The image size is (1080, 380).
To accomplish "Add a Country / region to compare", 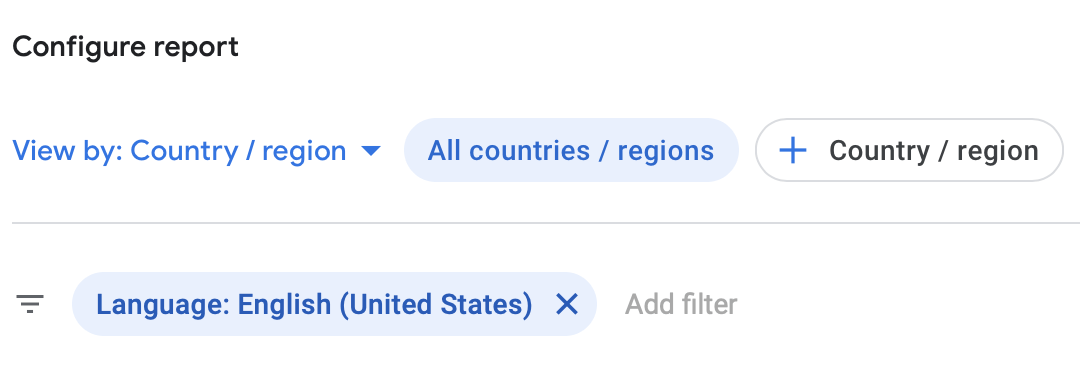I will click(909, 150).
